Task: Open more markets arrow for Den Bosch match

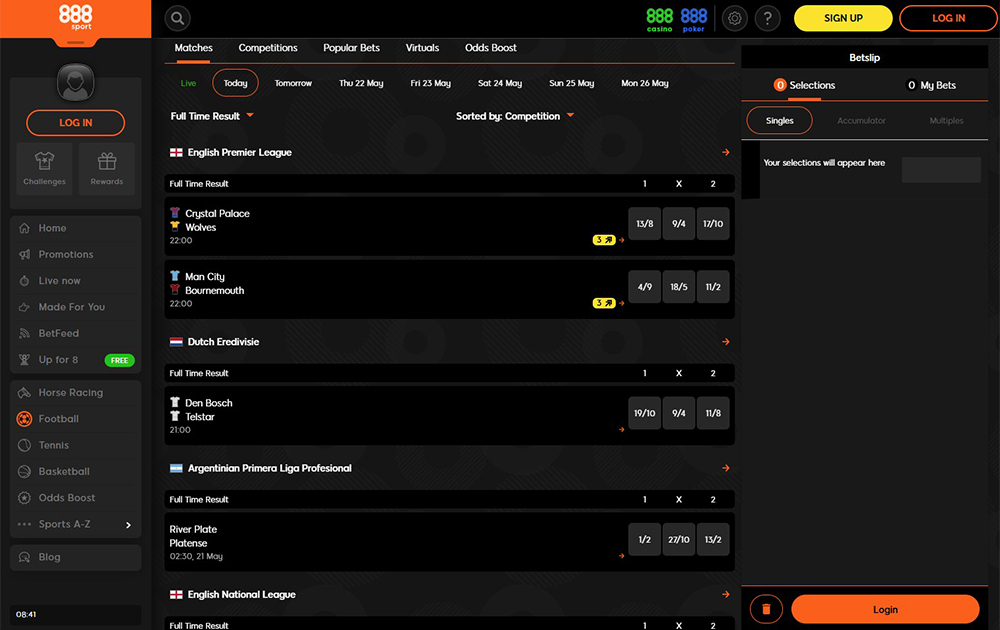Action: click(622, 430)
